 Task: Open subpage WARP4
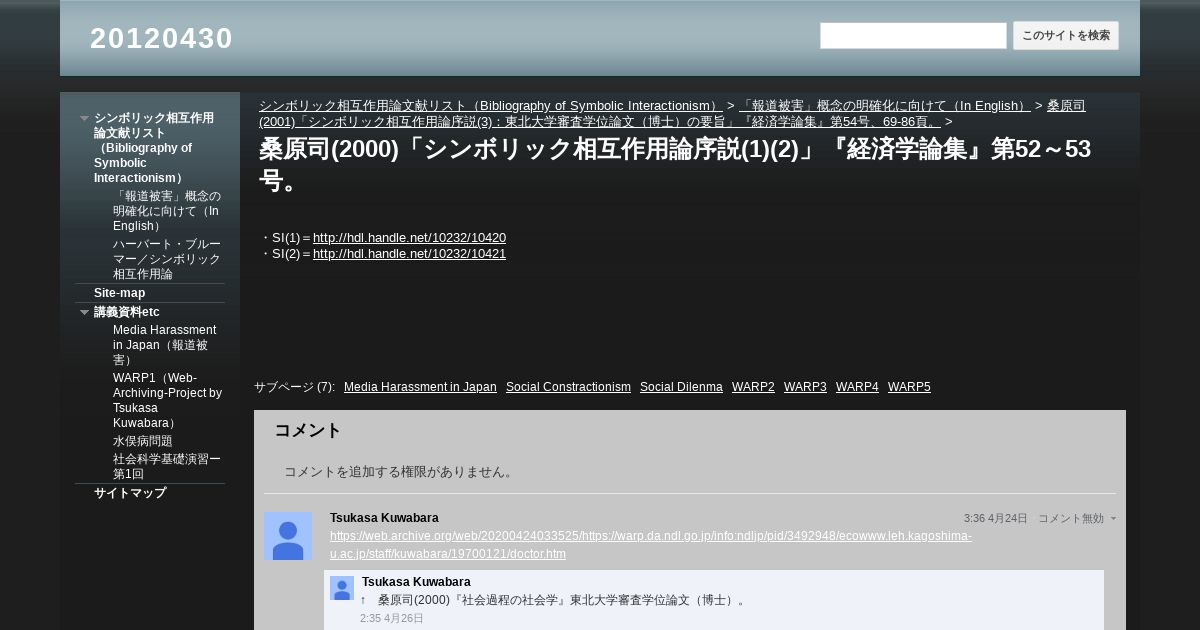(857, 387)
